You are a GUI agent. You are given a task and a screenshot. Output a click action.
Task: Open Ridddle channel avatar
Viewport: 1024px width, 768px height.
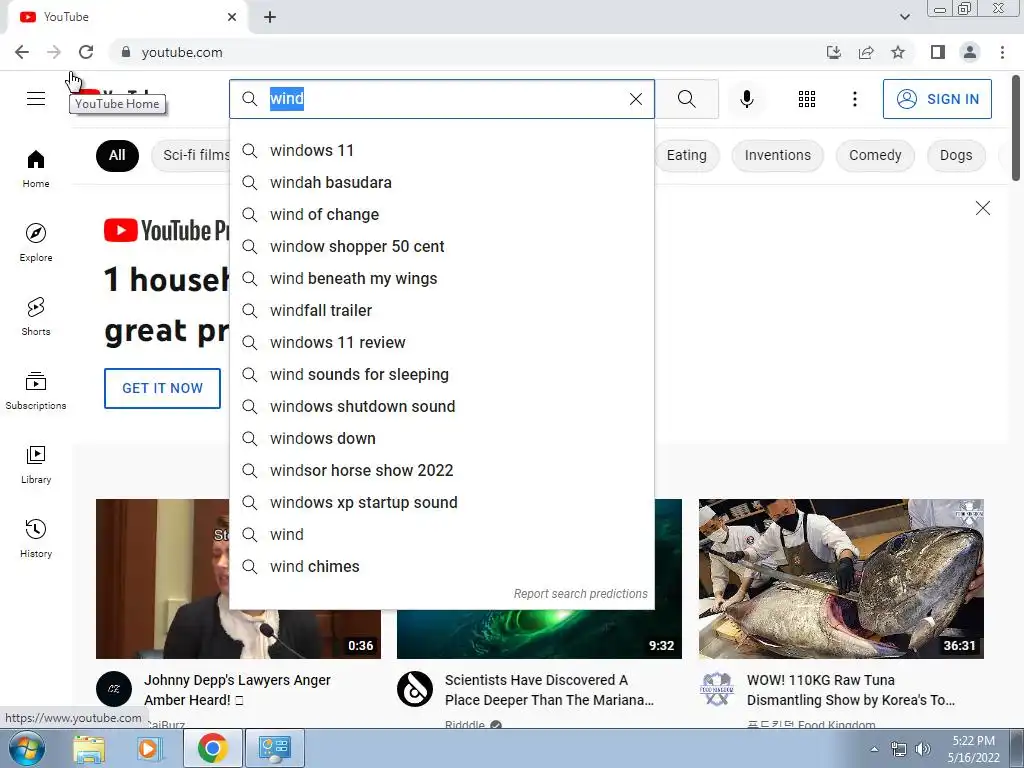(415, 689)
